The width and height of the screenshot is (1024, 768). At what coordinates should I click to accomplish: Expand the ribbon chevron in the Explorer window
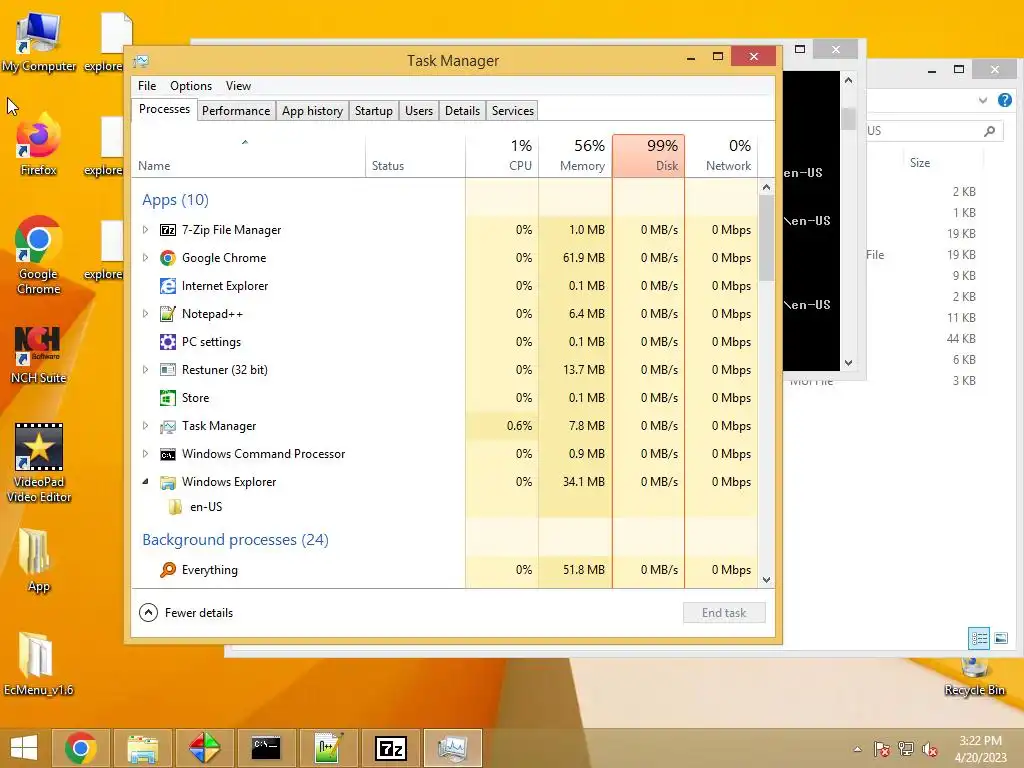[x=982, y=100]
